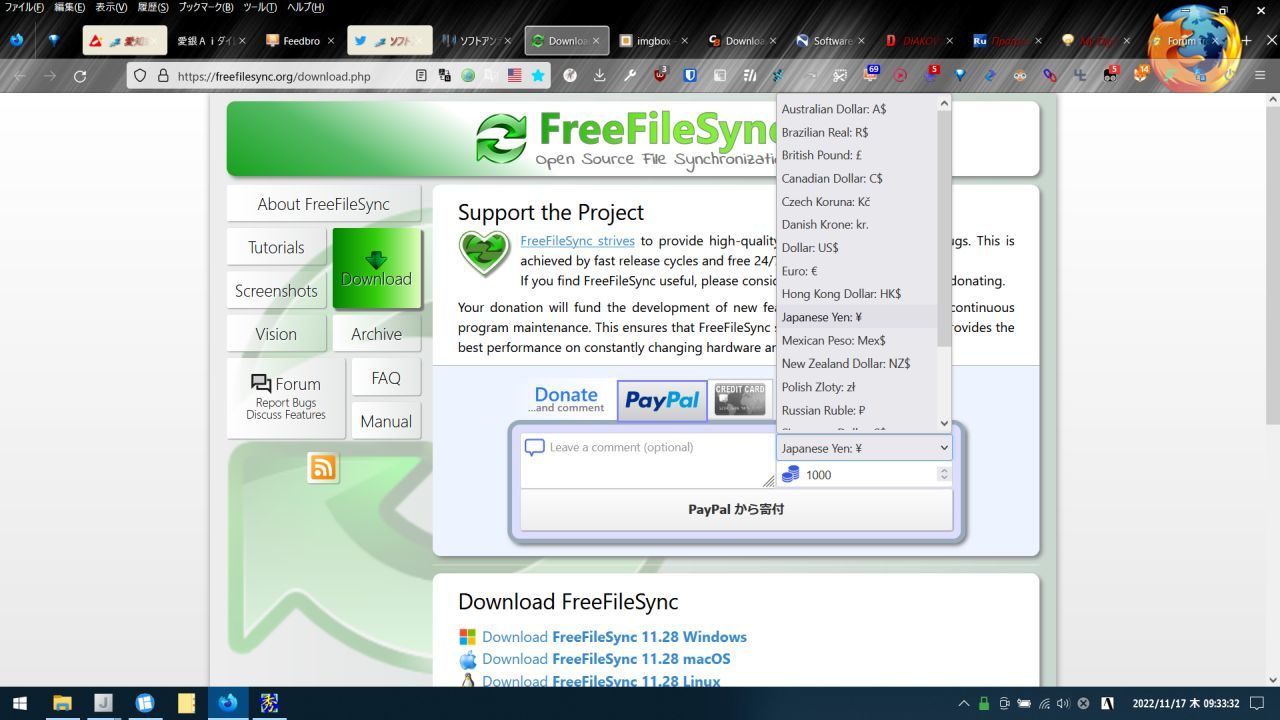Open the Bitwarden shield extension icon
The image size is (1280, 720).
690,76
